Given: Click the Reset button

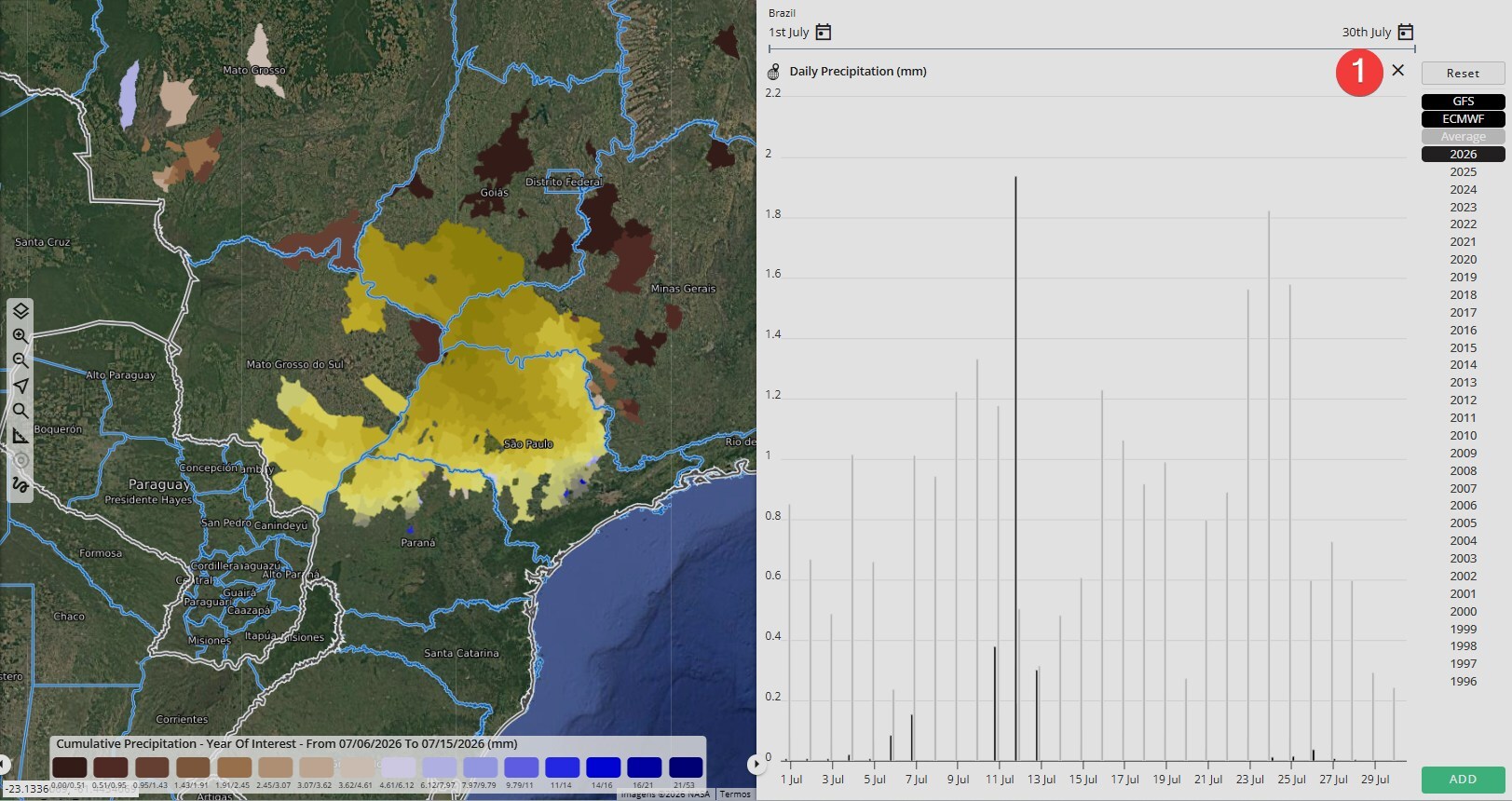Looking at the screenshot, I should (x=1463, y=74).
